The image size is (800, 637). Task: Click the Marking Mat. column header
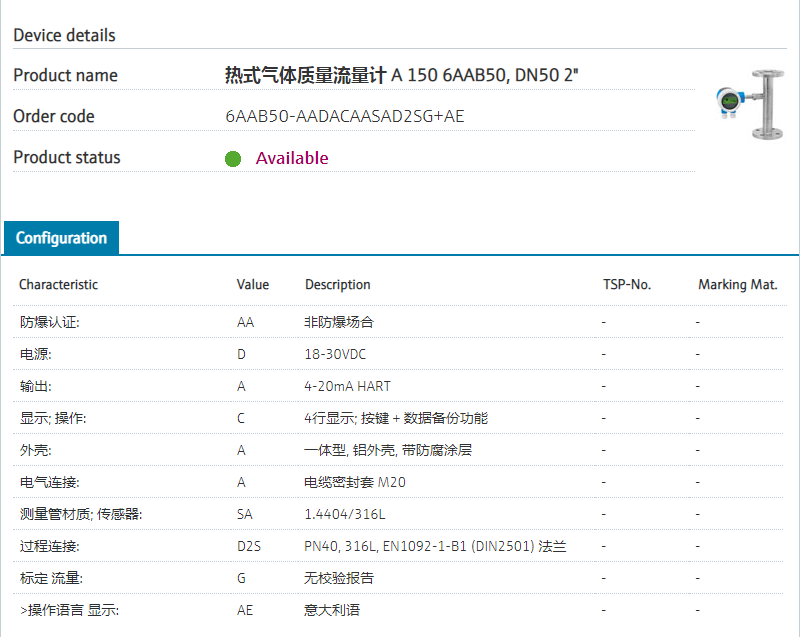point(737,284)
